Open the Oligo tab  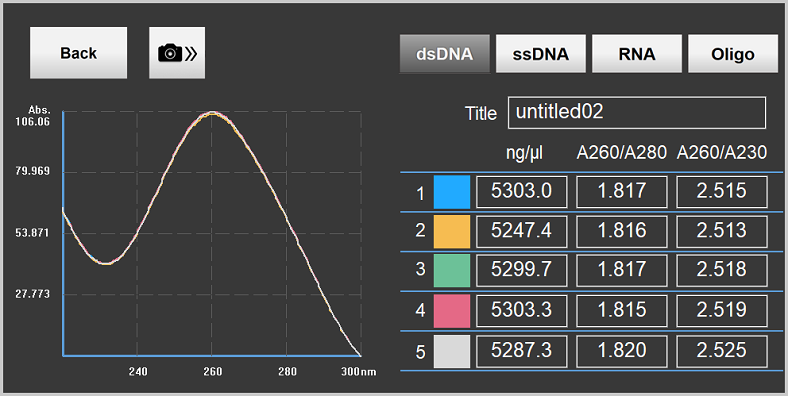(x=733, y=54)
